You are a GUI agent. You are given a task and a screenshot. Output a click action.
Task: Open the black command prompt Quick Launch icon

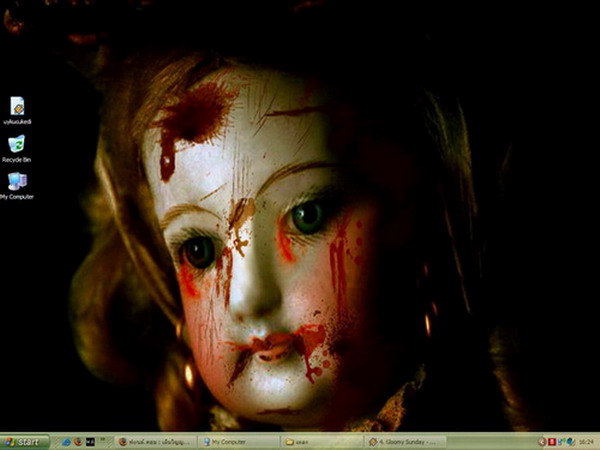point(90,442)
